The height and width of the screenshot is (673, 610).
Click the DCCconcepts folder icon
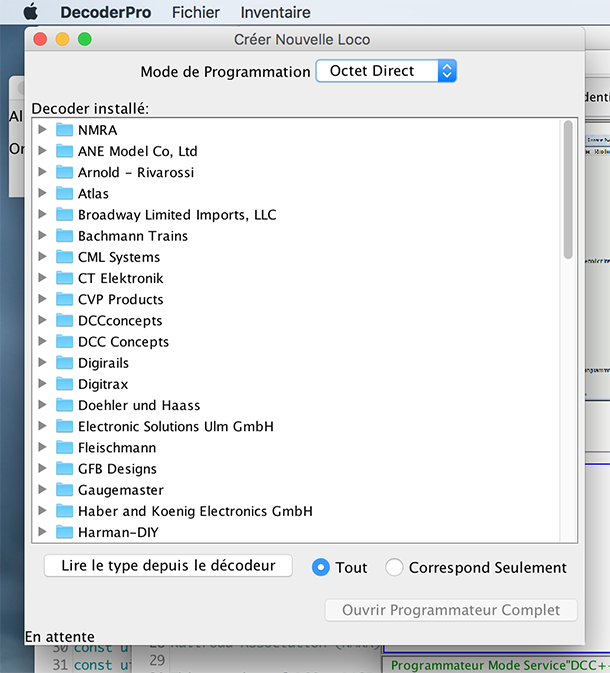pyautogui.click(x=64, y=320)
